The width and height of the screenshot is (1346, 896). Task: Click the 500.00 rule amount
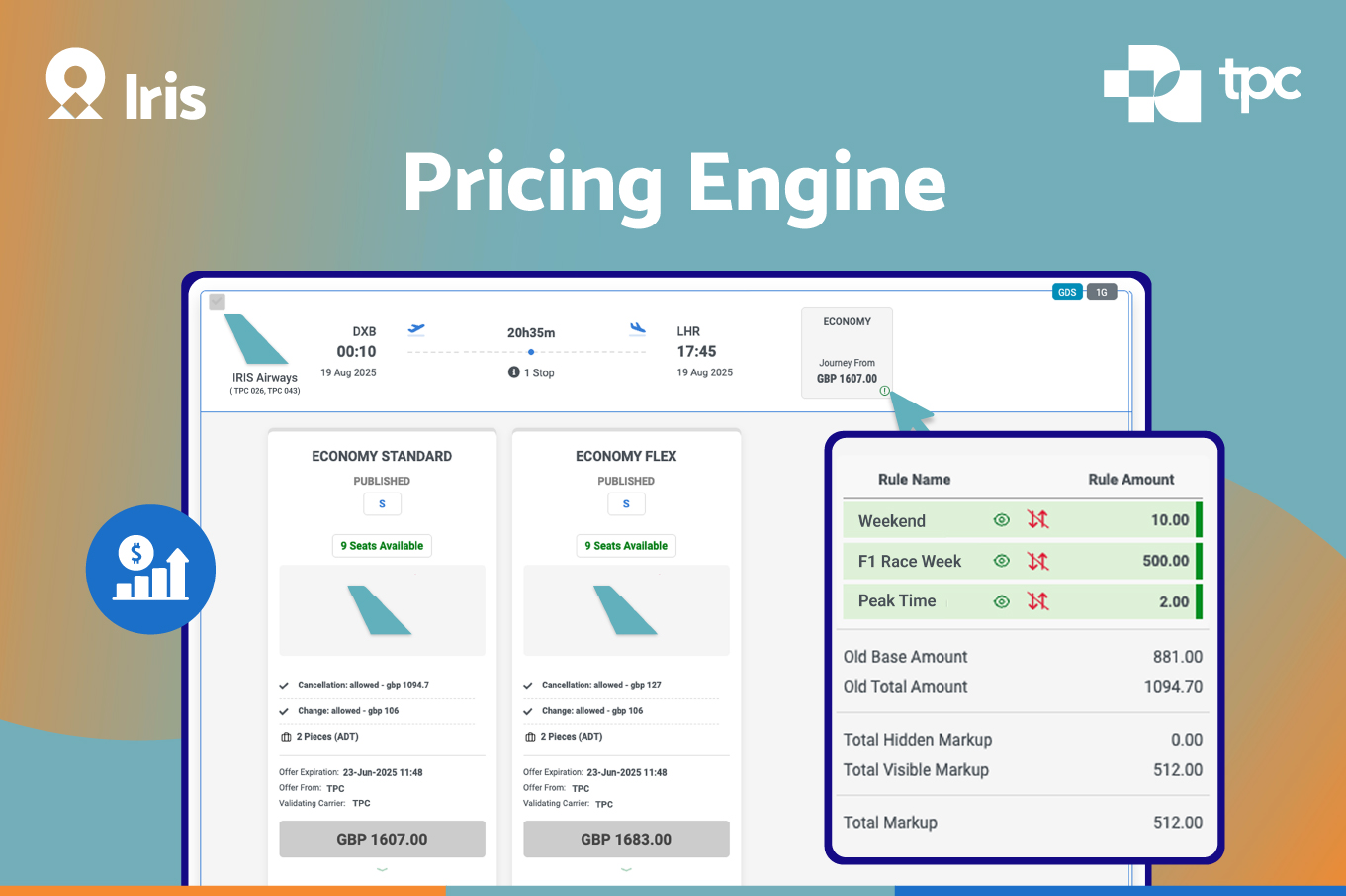pos(1166,561)
